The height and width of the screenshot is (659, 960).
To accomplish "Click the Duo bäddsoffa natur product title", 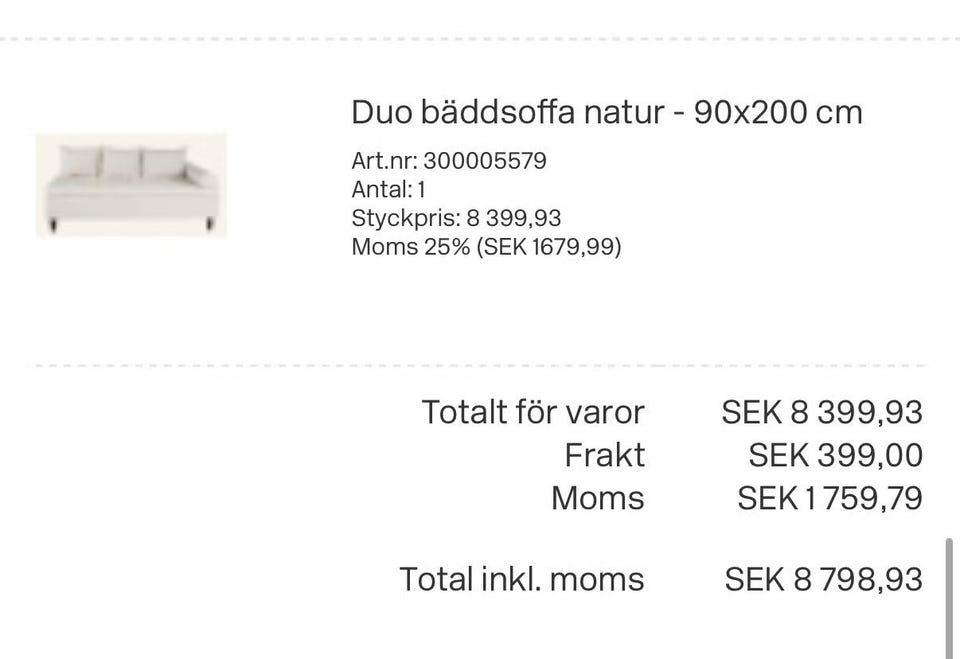I will click(x=607, y=113).
